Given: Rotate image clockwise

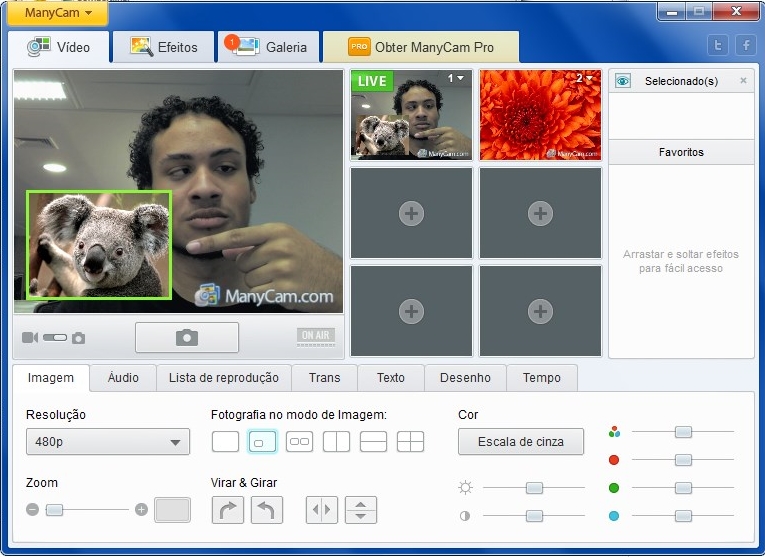Looking at the screenshot, I should click(228, 510).
